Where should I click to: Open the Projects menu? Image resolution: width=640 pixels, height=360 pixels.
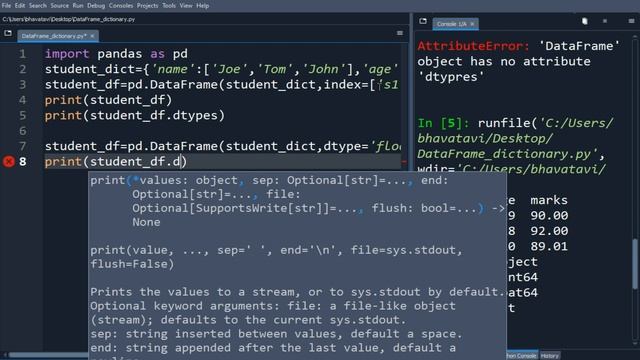click(147, 6)
